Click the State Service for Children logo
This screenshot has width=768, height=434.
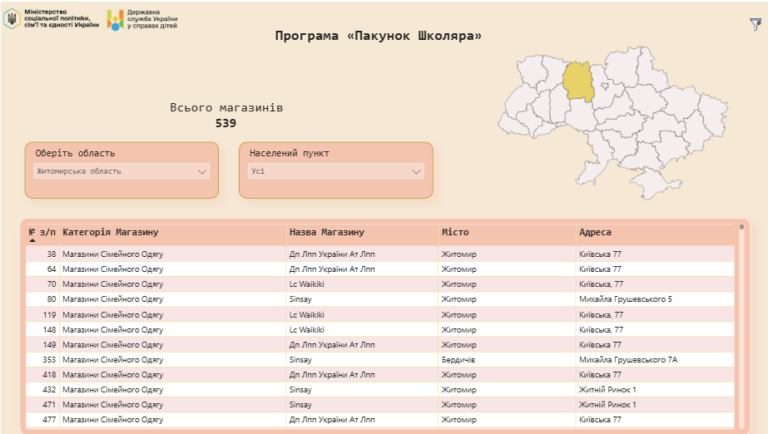coord(143,20)
